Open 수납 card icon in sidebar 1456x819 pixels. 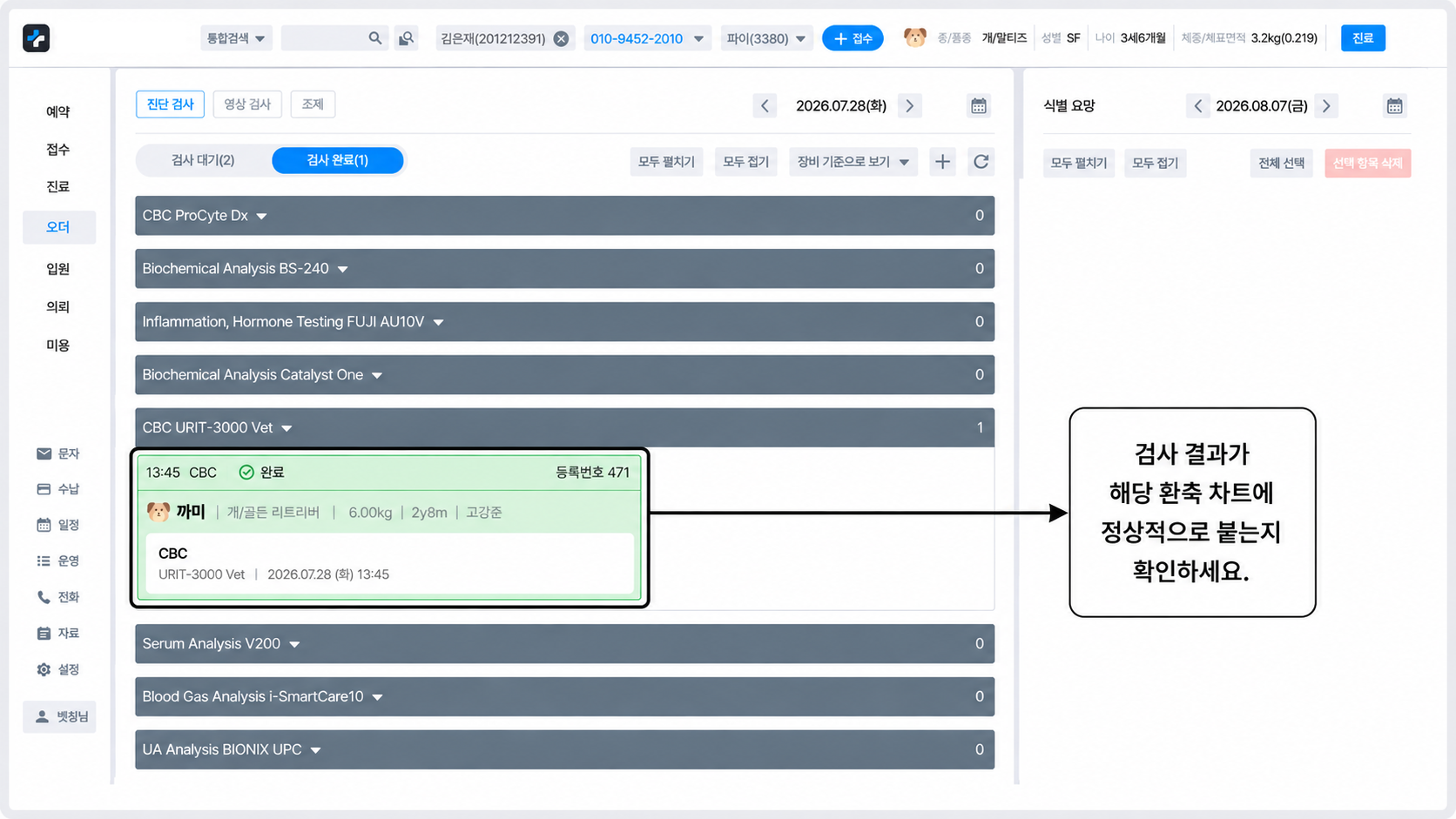click(x=44, y=489)
